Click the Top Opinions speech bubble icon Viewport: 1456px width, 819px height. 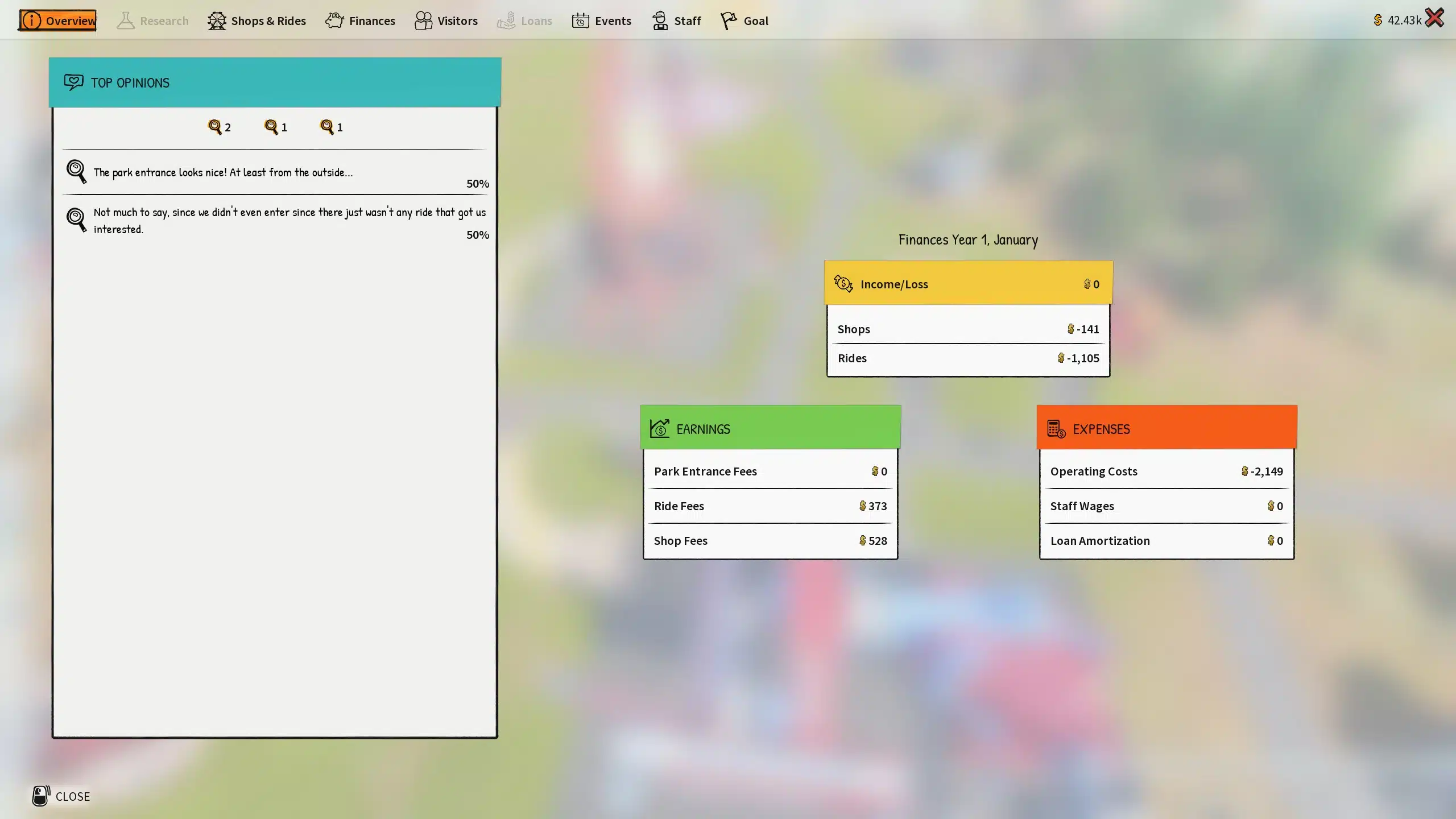click(x=73, y=82)
